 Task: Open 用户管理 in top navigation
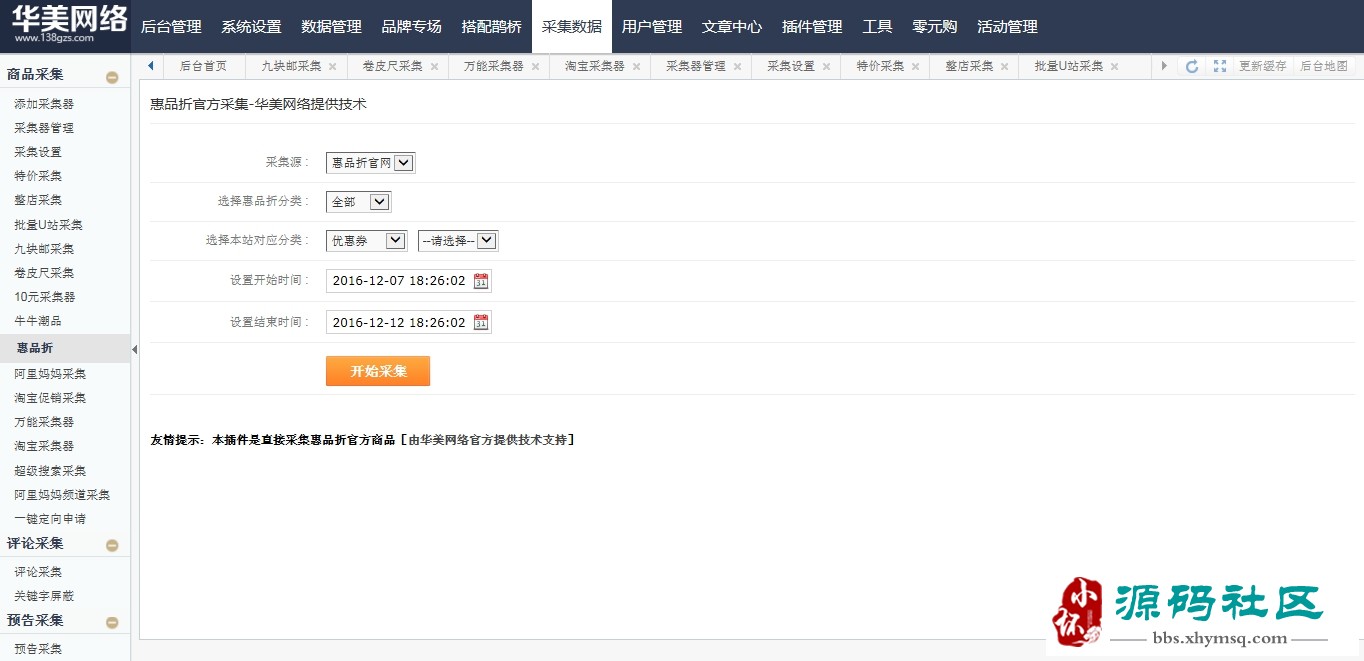[652, 27]
